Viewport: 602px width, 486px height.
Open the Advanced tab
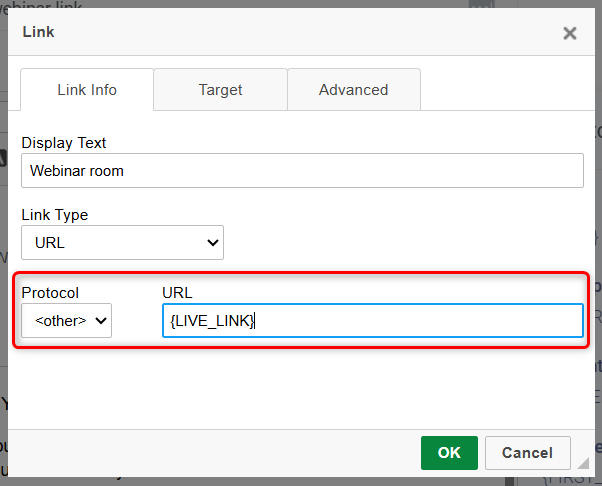click(x=354, y=90)
